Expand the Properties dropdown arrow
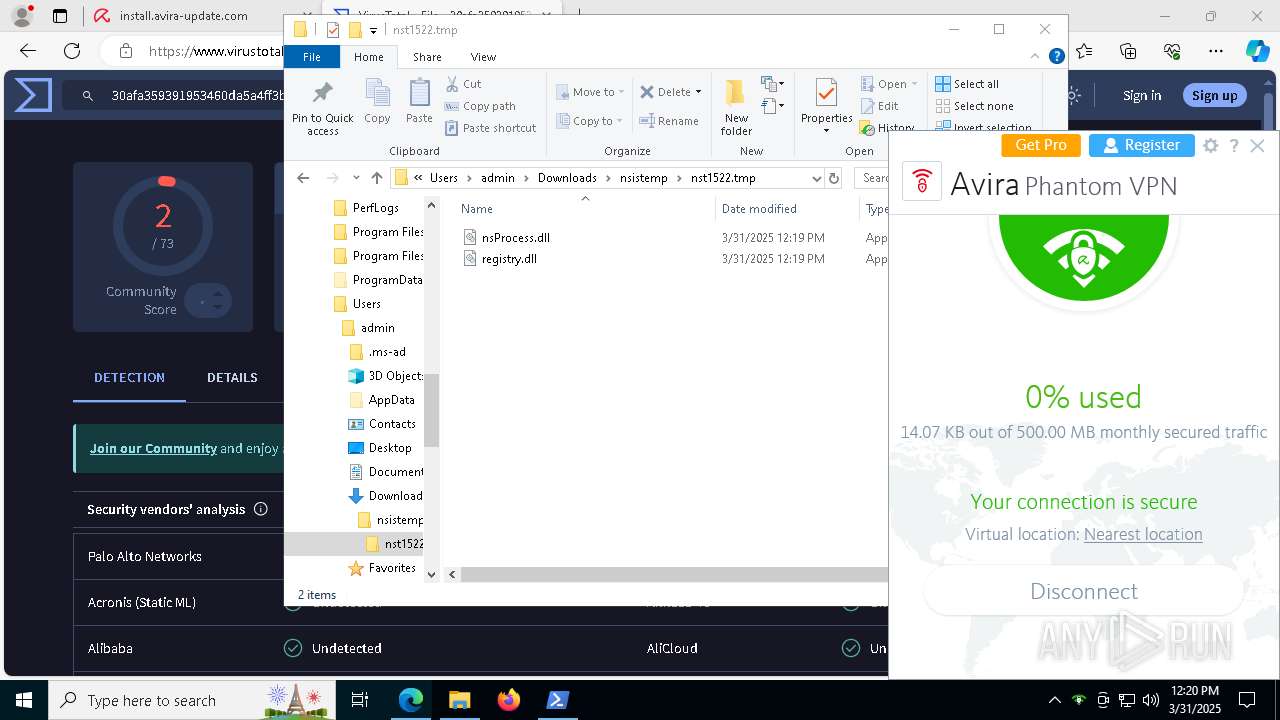 [826, 131]
